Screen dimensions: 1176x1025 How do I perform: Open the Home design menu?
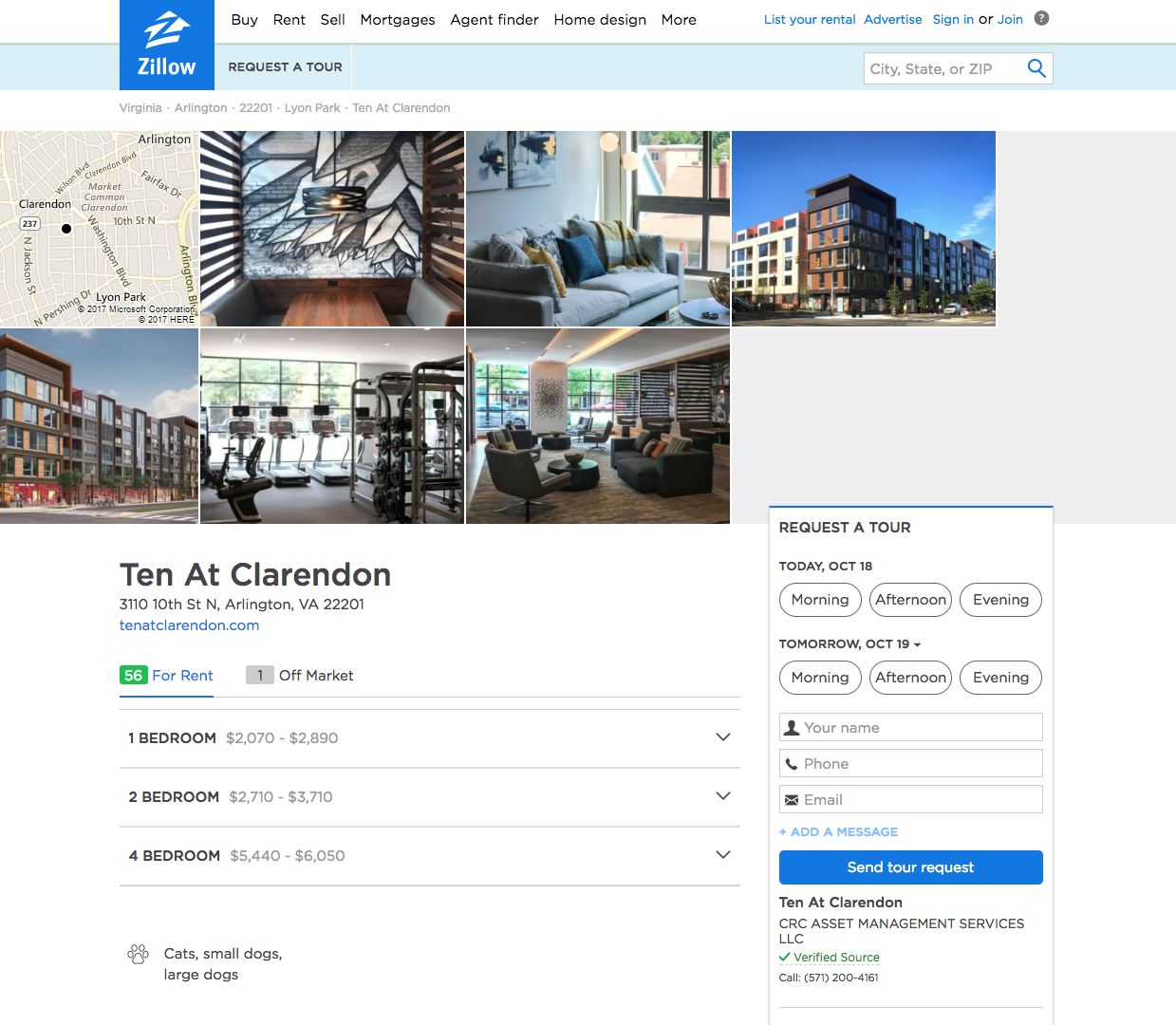600,19
